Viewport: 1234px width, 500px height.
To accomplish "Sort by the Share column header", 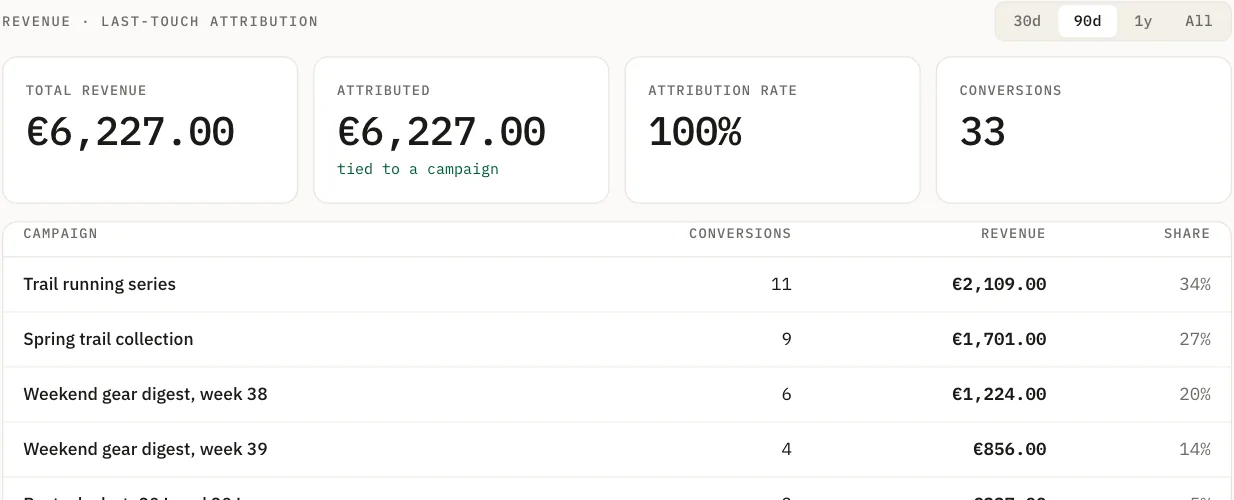I will (1187, 233).
